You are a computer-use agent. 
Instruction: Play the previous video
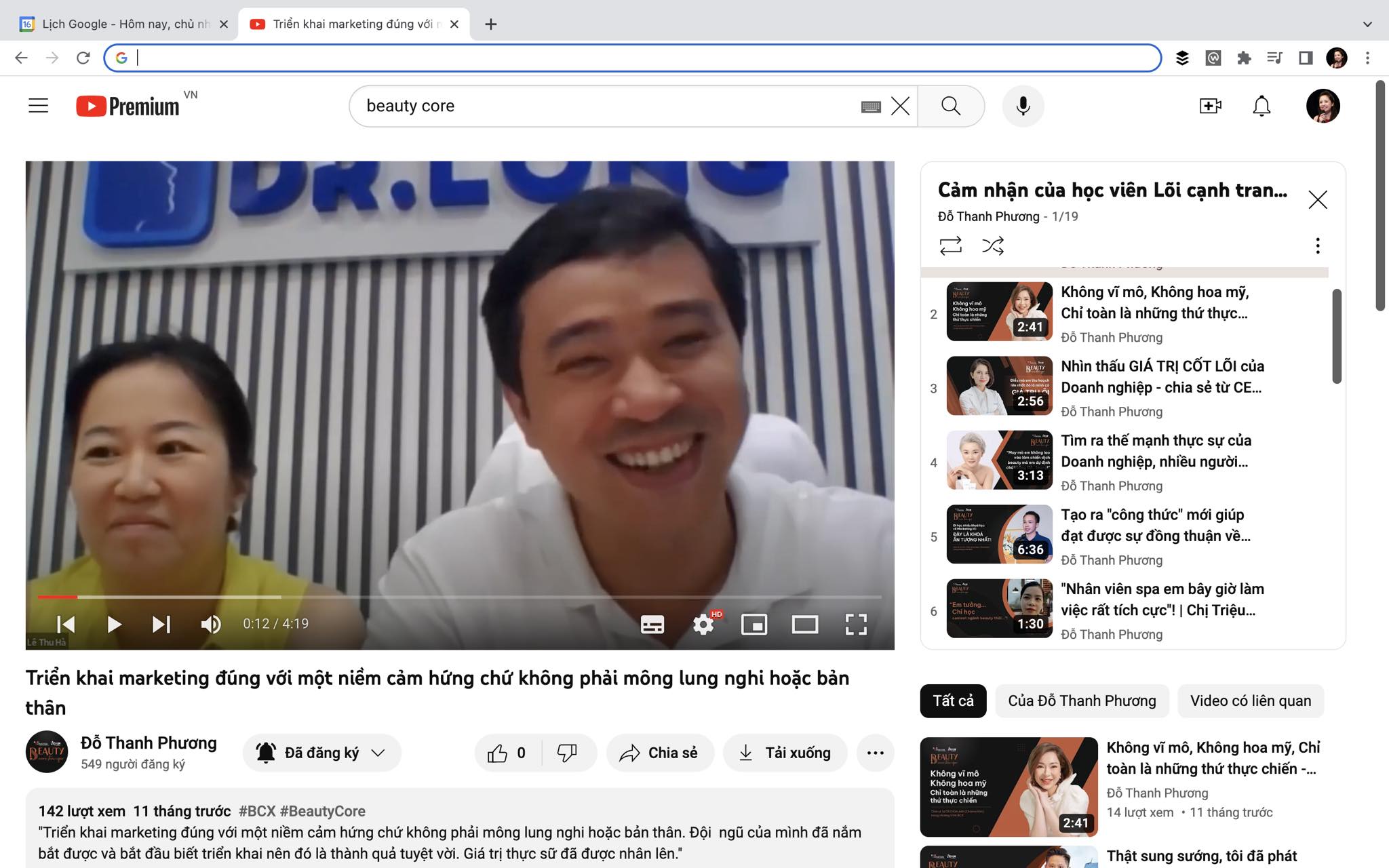pos(66,624)
